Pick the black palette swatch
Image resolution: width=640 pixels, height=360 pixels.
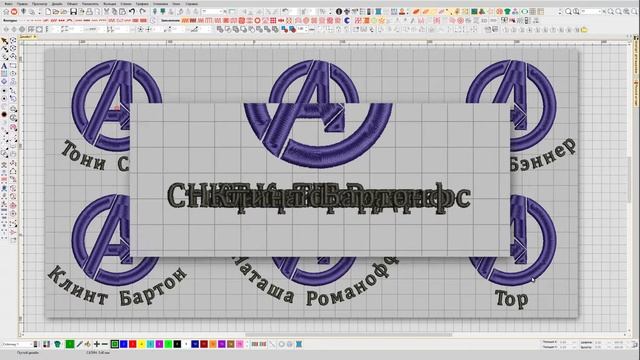177,344
